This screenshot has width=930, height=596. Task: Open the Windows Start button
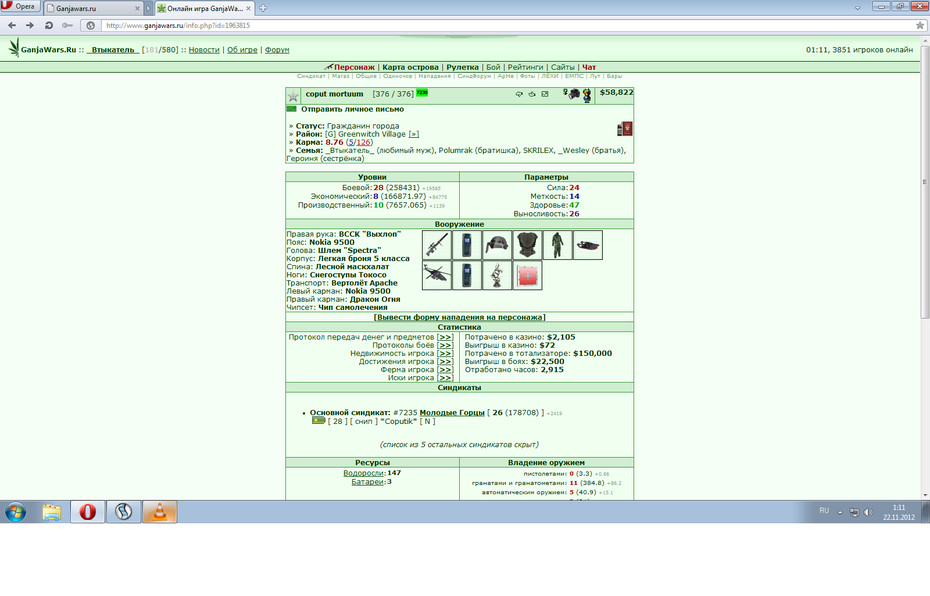pos(15,512)
